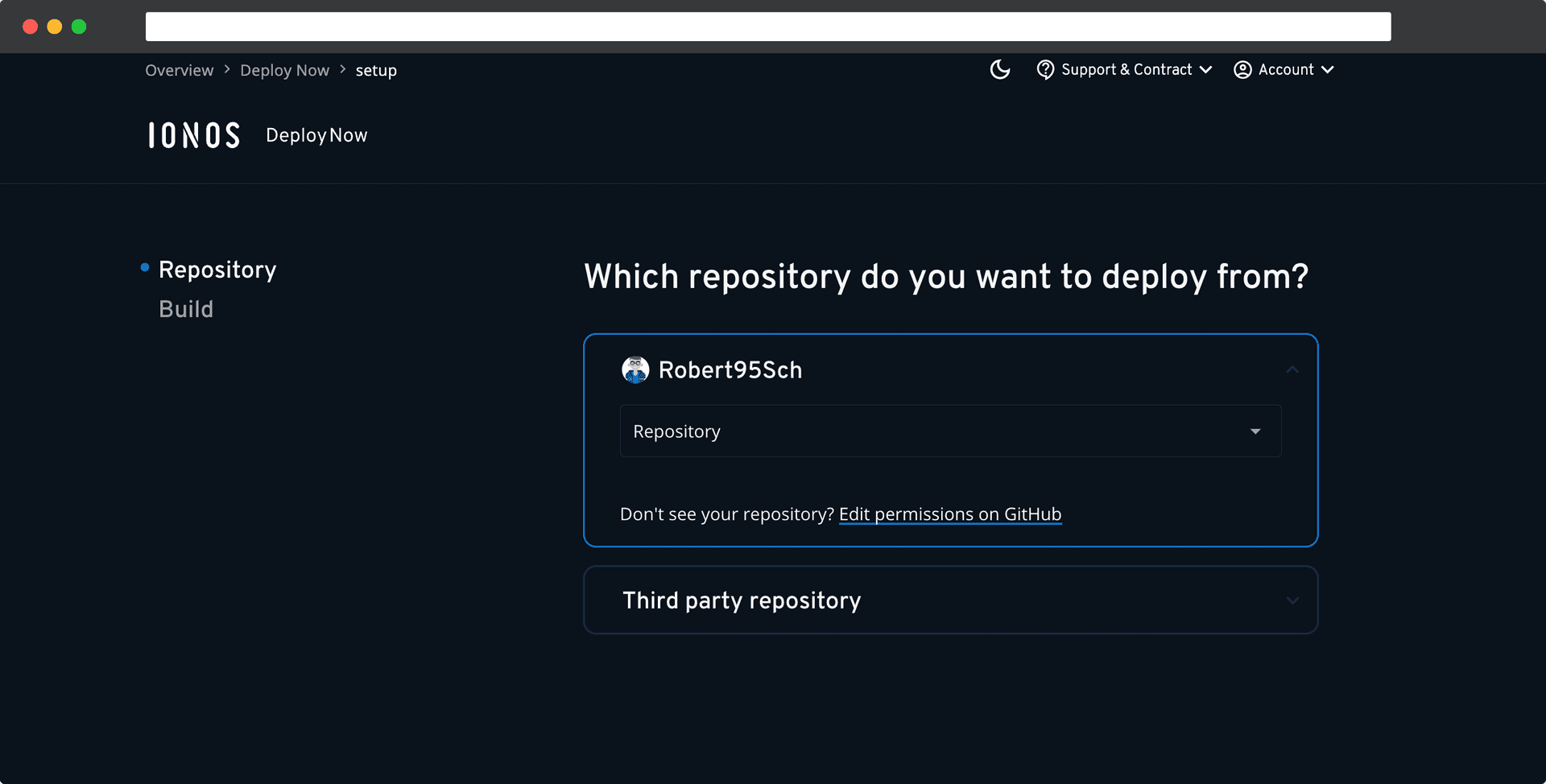
Task: Open Edit permissions on GitHub link
Action: [x=949, y=514]
